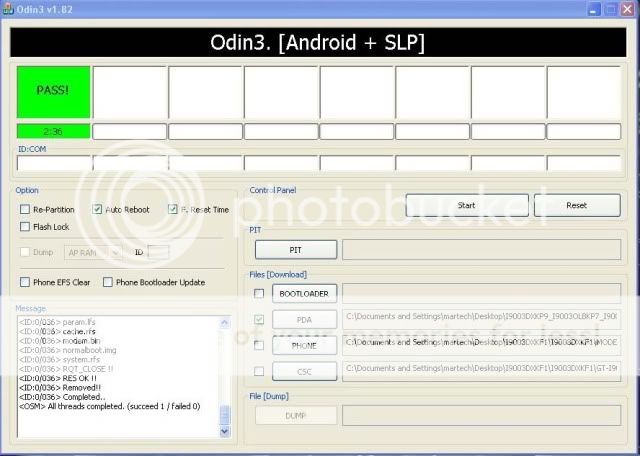This screenshot has width=640, height=456.
Task: Tick the Dump checkbox
Action: (25, 252)
